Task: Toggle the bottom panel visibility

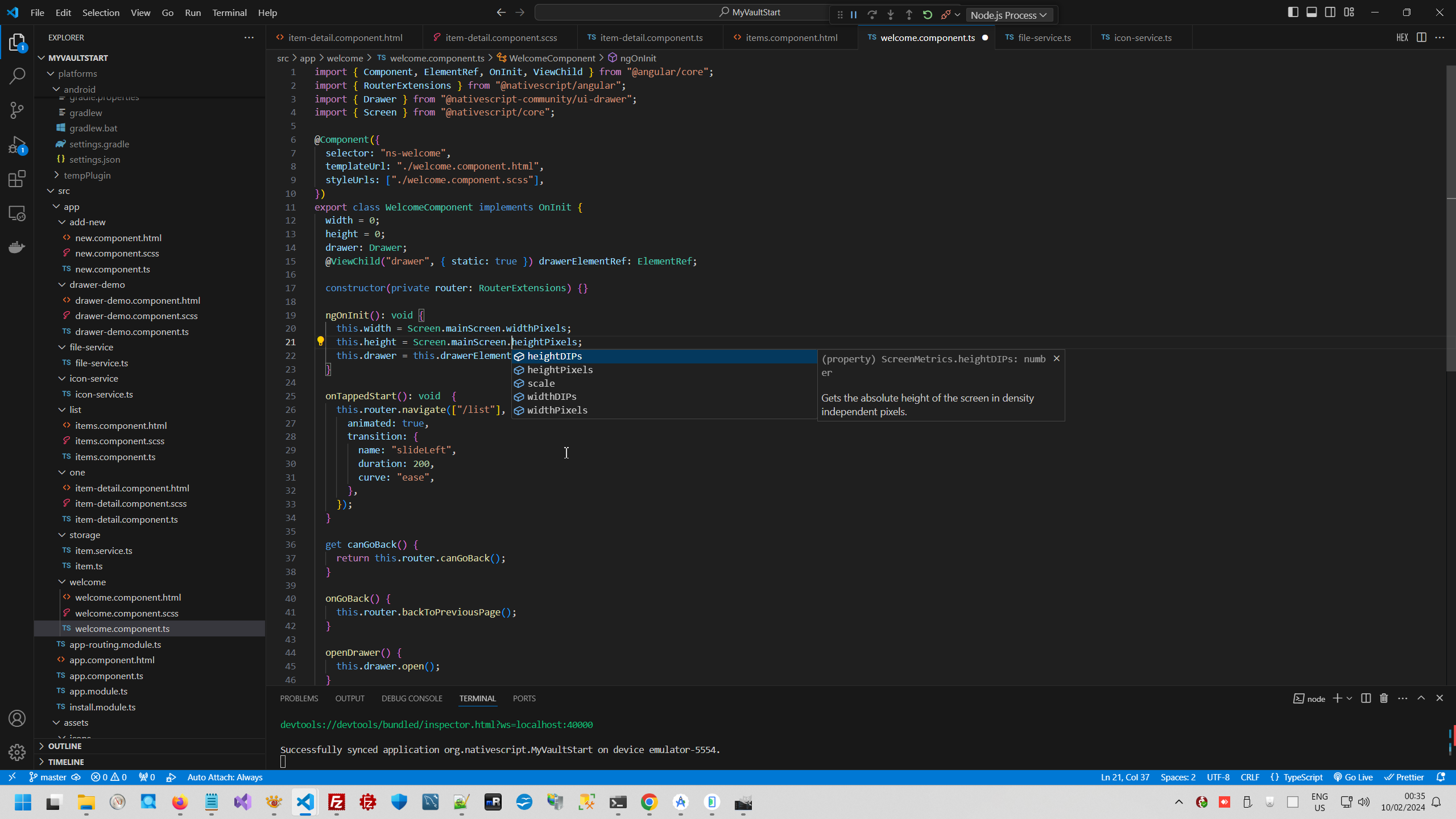Action: point(1312,11)
